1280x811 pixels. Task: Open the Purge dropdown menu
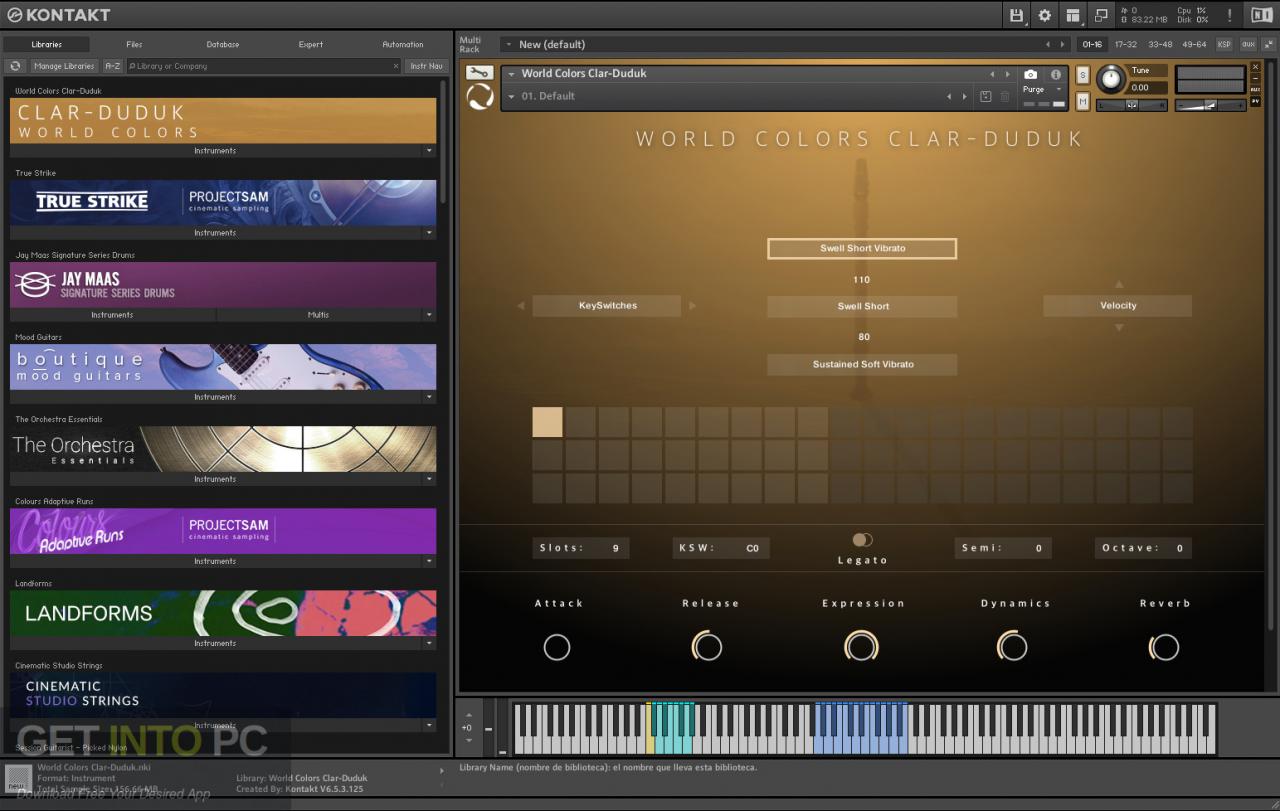coord(1042,90)
